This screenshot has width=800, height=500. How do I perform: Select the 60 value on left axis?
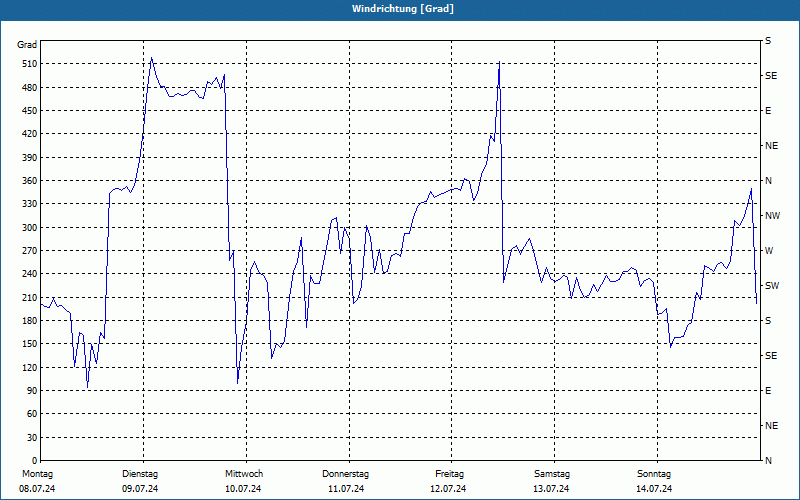point(33,413)
